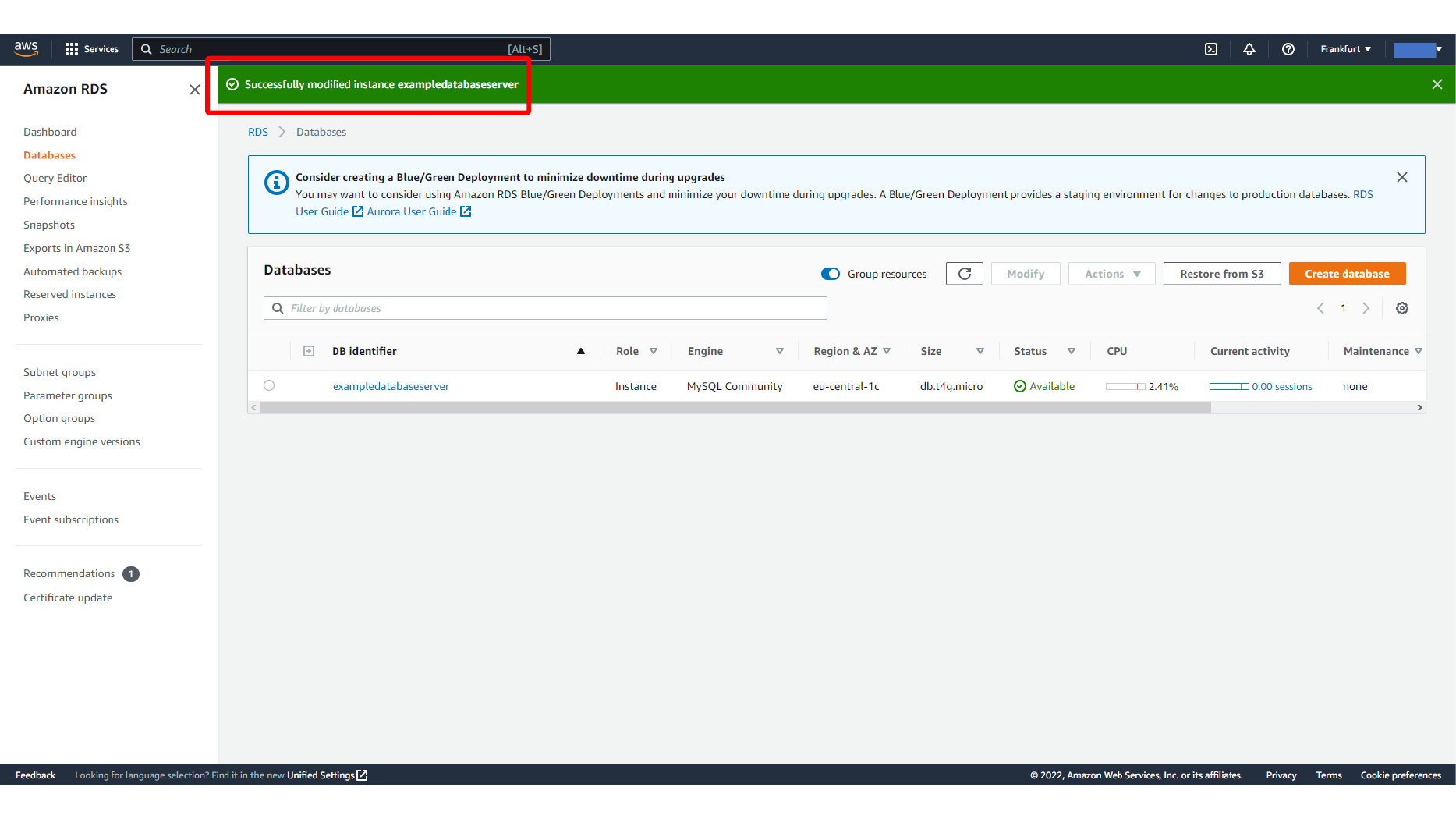Dismiss the green success notification banner
The width and height of the screenshot is (1456, 819).
[1437, 84]
